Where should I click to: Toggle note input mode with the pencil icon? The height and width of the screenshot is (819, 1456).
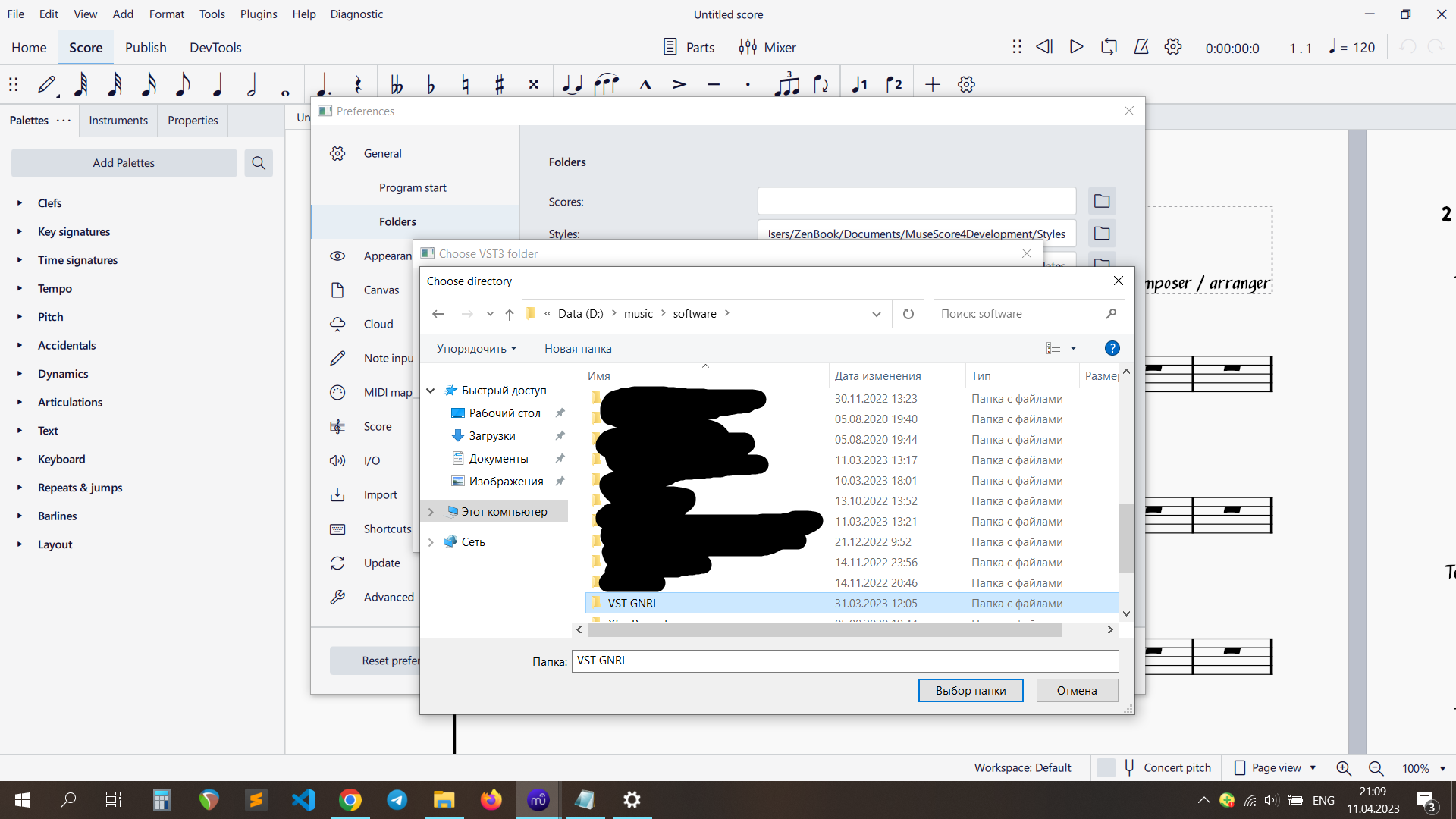[47, 84]
